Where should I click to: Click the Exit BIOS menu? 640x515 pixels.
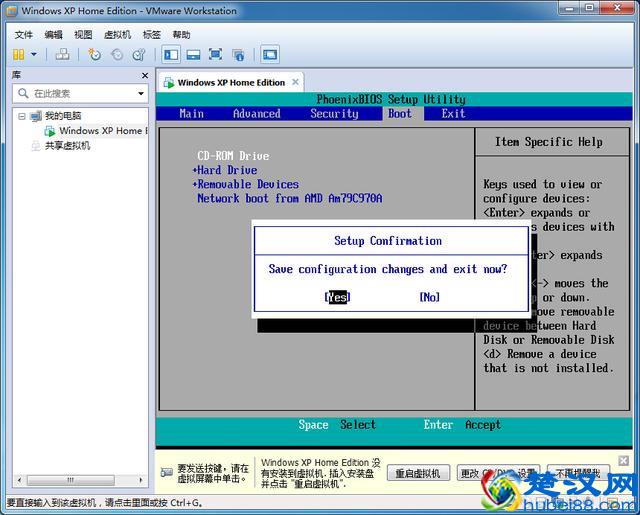coord(453,113)
